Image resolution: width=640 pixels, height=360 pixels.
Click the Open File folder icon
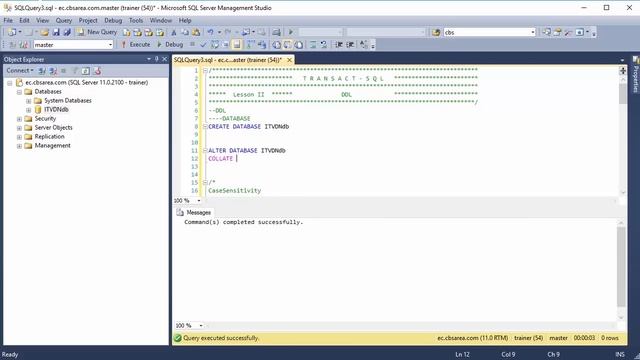[x=44, y=32]
